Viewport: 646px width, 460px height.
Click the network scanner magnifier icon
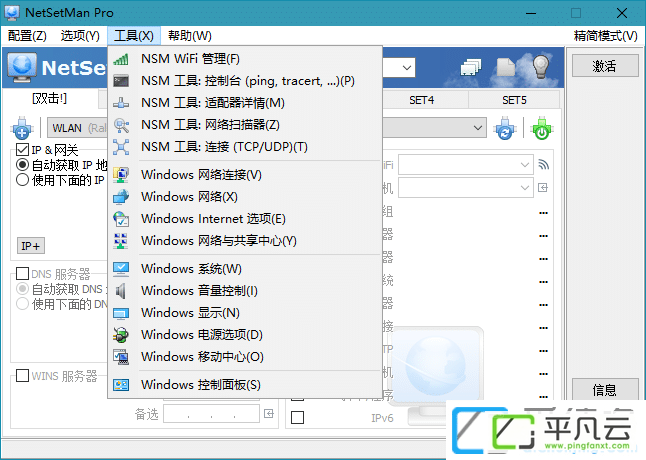click(121, 125)
